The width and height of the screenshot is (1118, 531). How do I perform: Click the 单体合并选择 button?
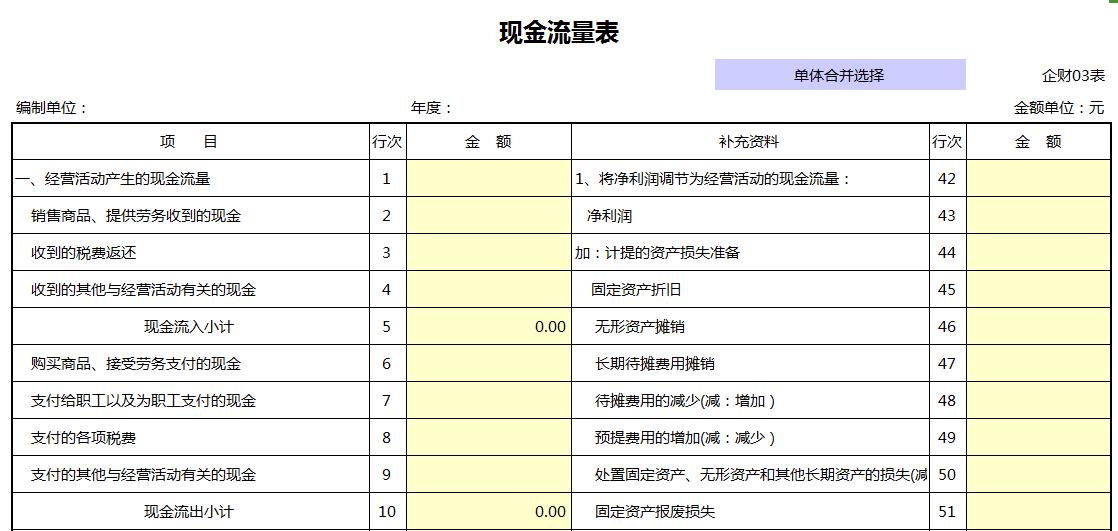840,75
